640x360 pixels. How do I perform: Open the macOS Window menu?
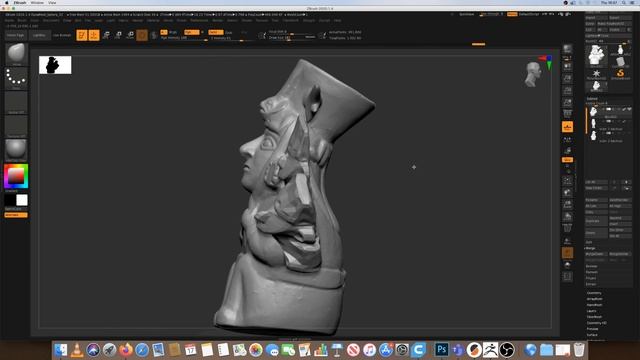(x=37, y=2)
